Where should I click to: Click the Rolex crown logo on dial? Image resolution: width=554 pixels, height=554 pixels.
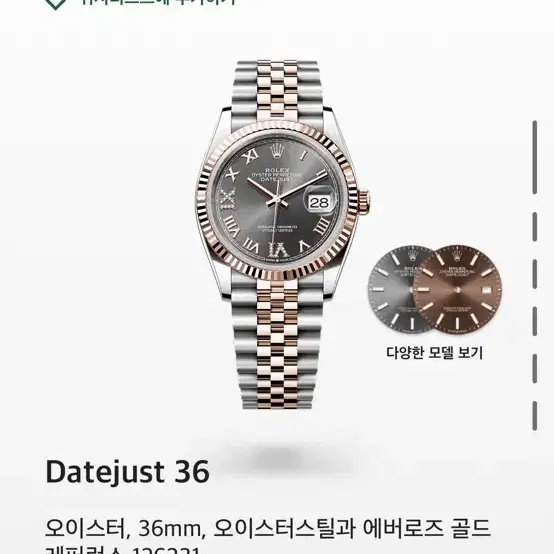[277, 151]
